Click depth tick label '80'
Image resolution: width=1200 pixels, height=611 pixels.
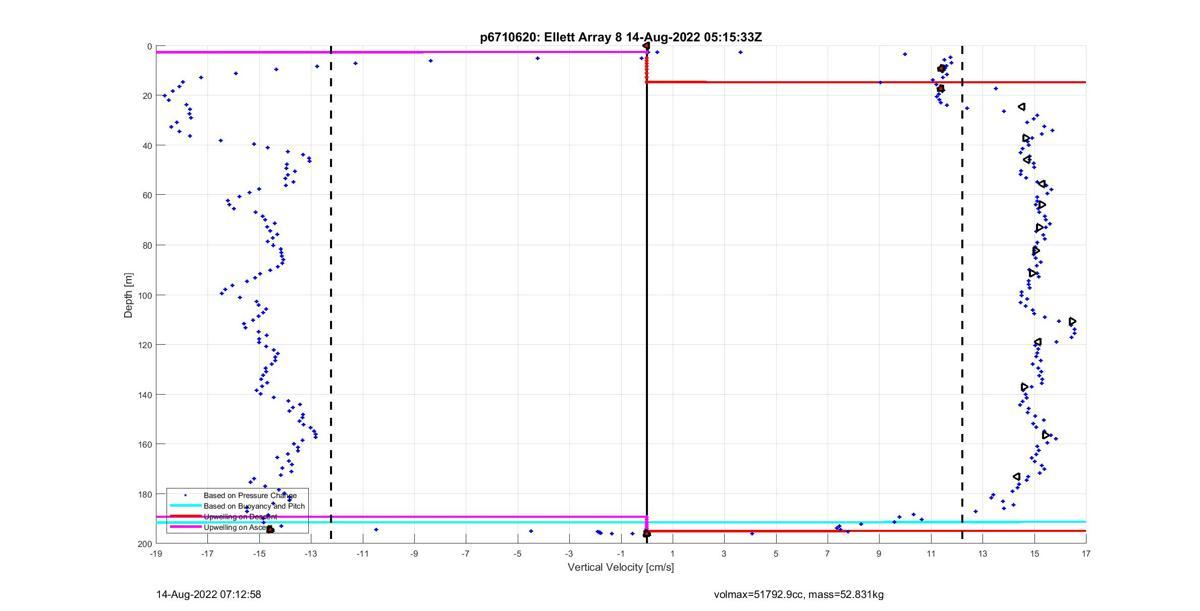click(147, 245)
